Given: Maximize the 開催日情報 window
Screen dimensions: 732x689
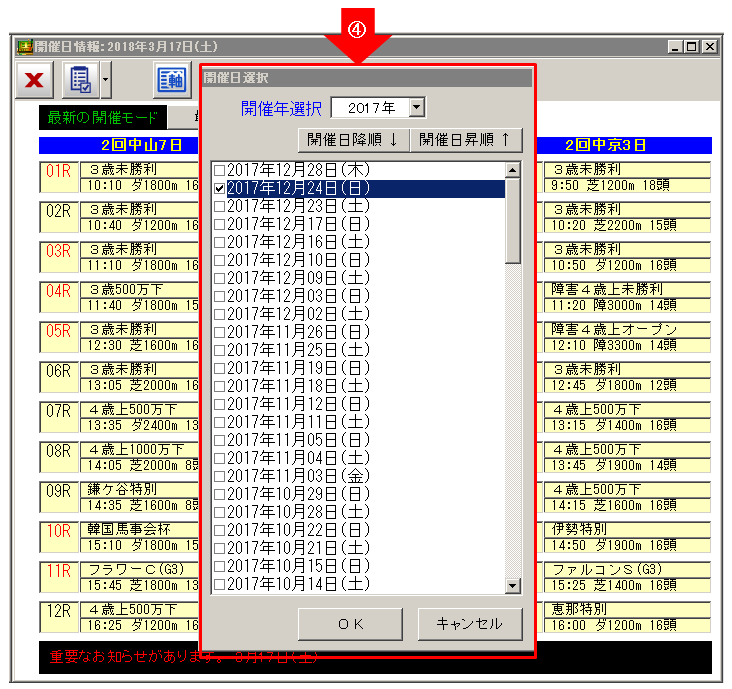Looking at the screenshot, I should tap(691, 47).
